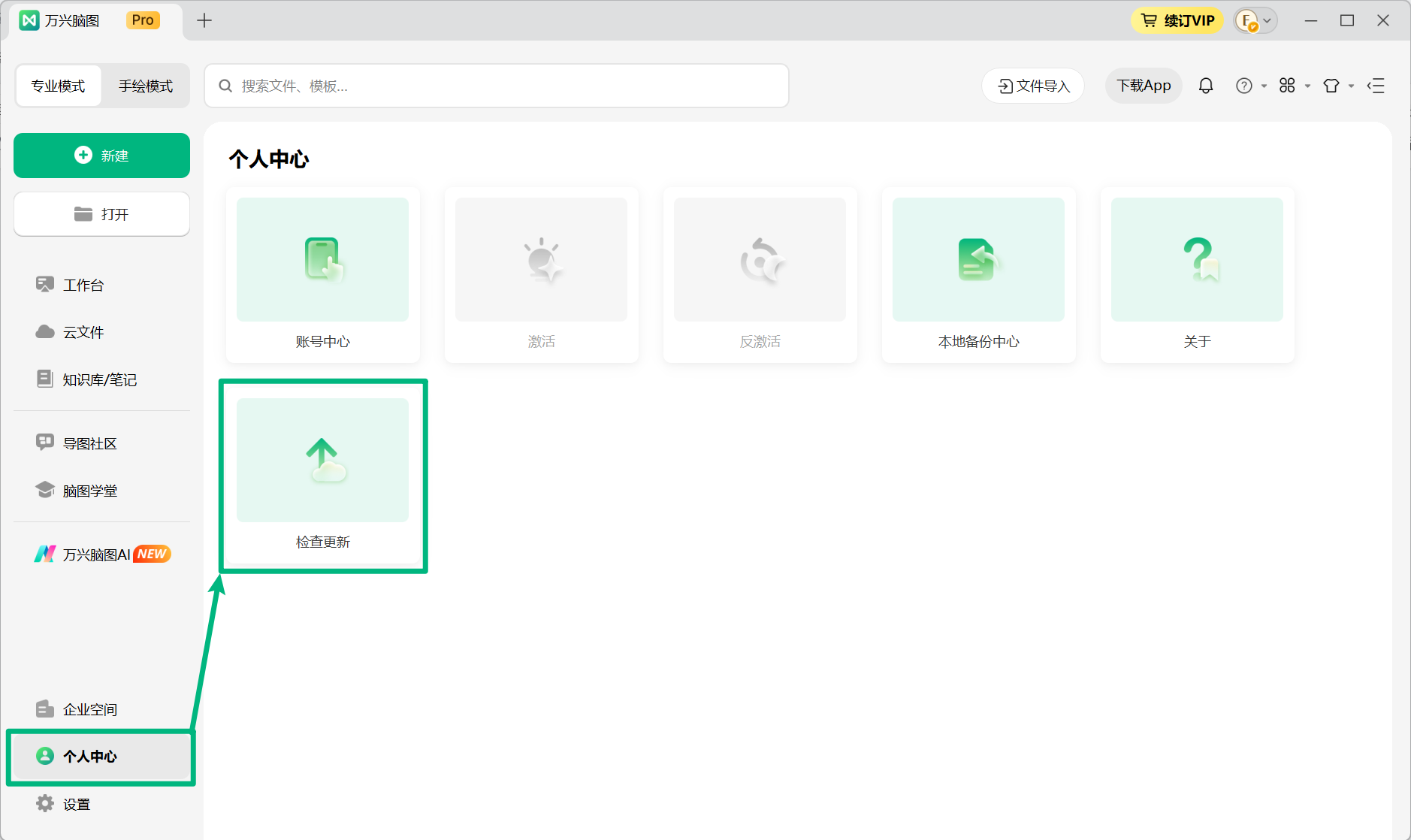
Task: Click the 下载App button
Action: (1144, 86)
